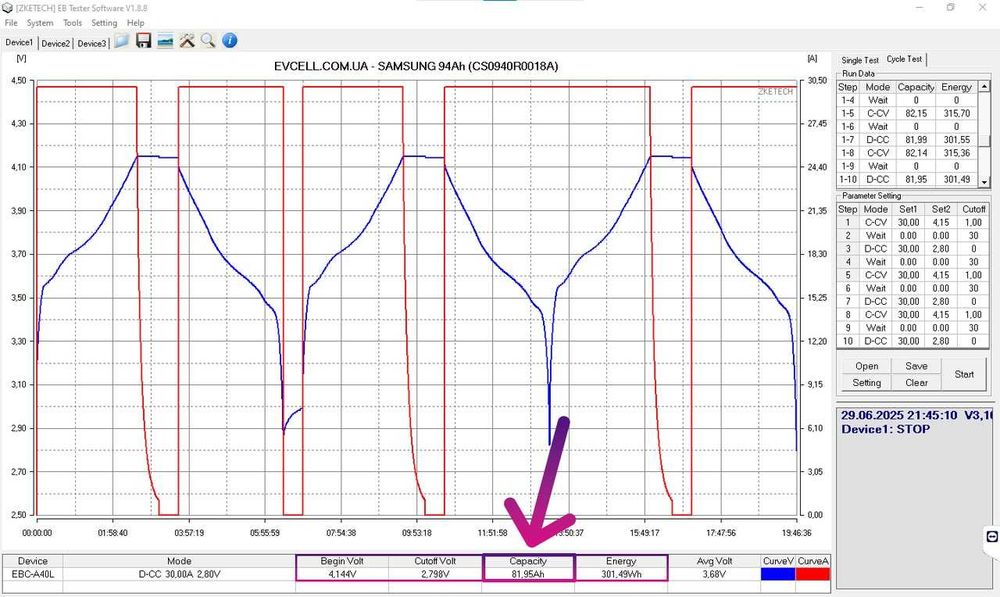Select Run Data step 1-7 cell

tap(848, 140)
